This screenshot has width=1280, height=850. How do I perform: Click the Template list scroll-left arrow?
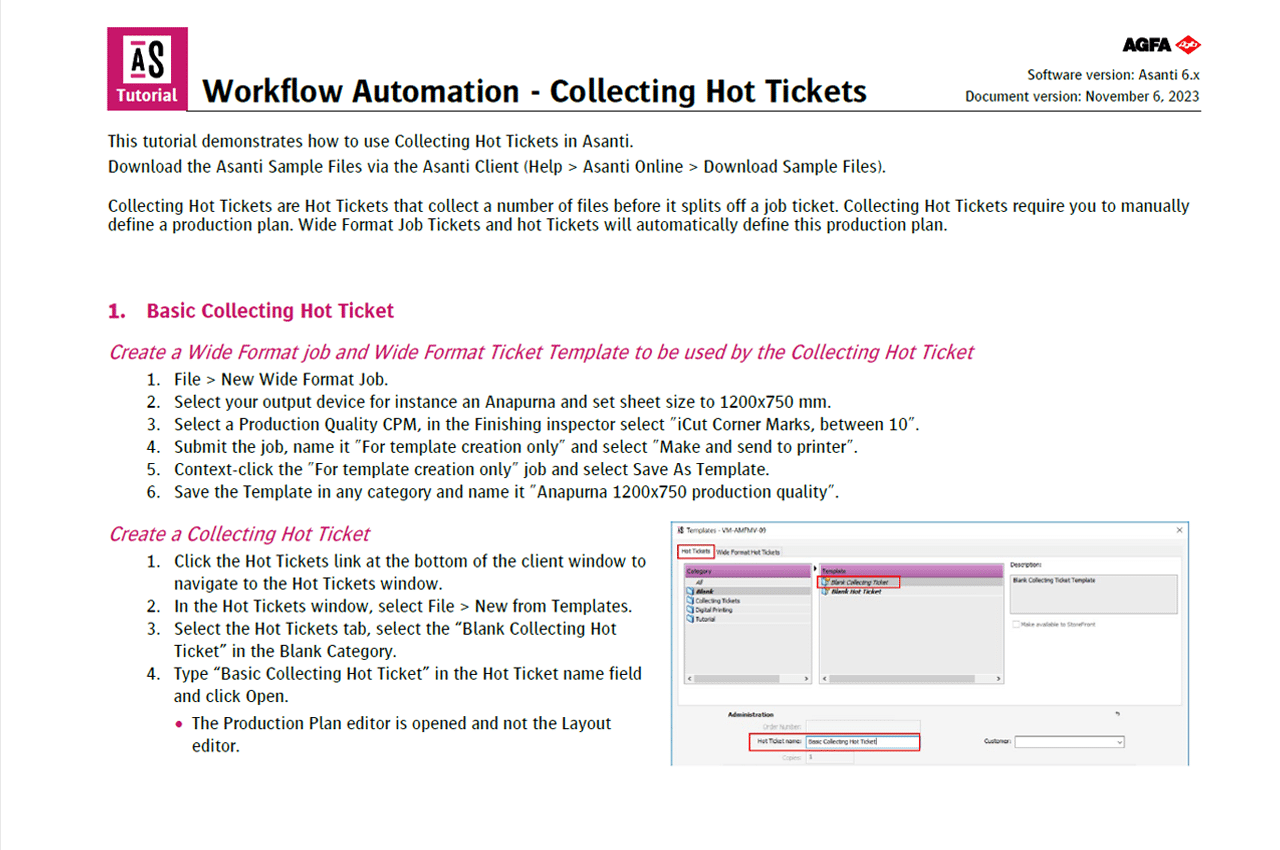(x=824, y=679)
